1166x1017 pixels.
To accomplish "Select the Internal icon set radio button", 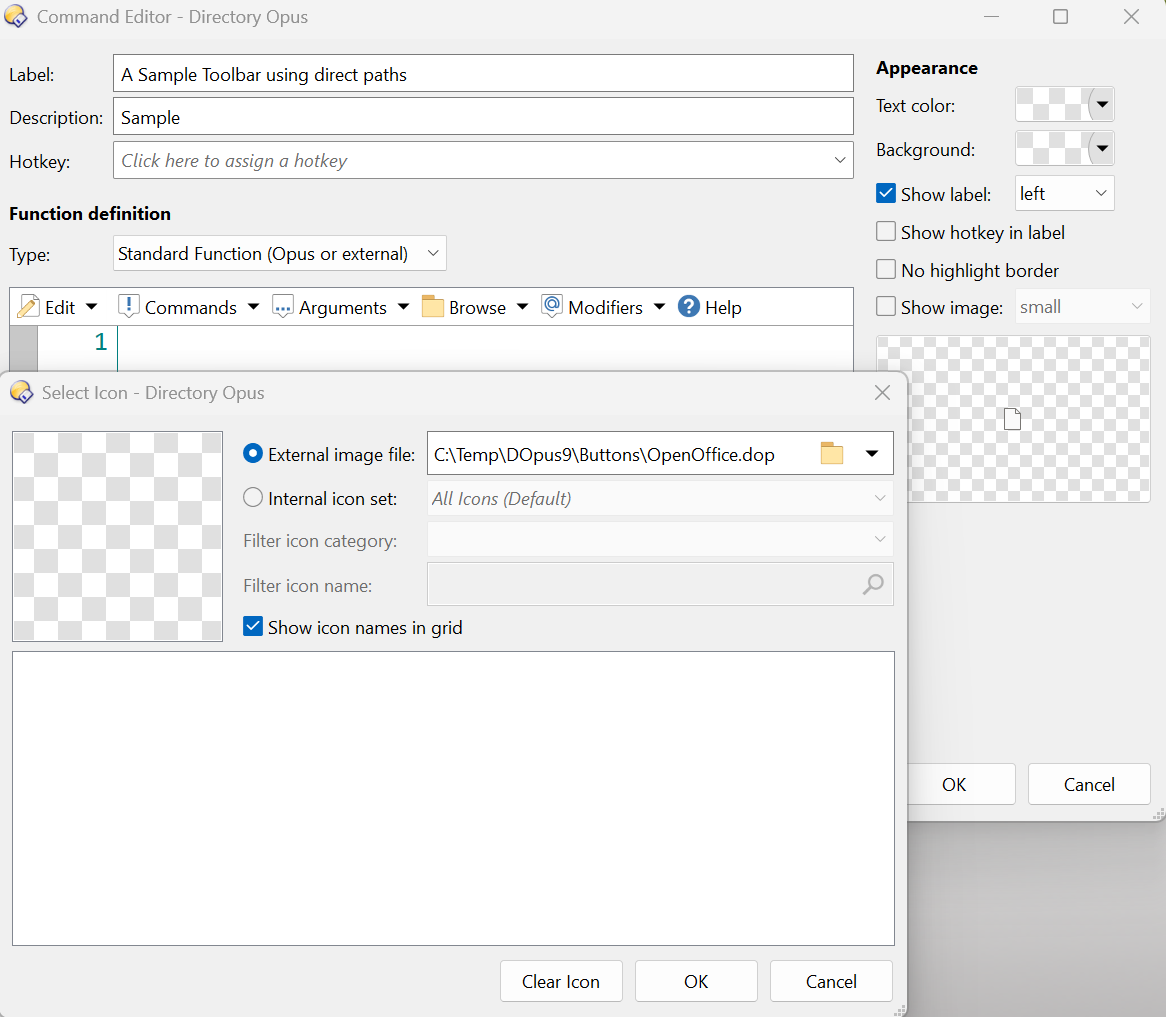I will click(x=254, y=498).
